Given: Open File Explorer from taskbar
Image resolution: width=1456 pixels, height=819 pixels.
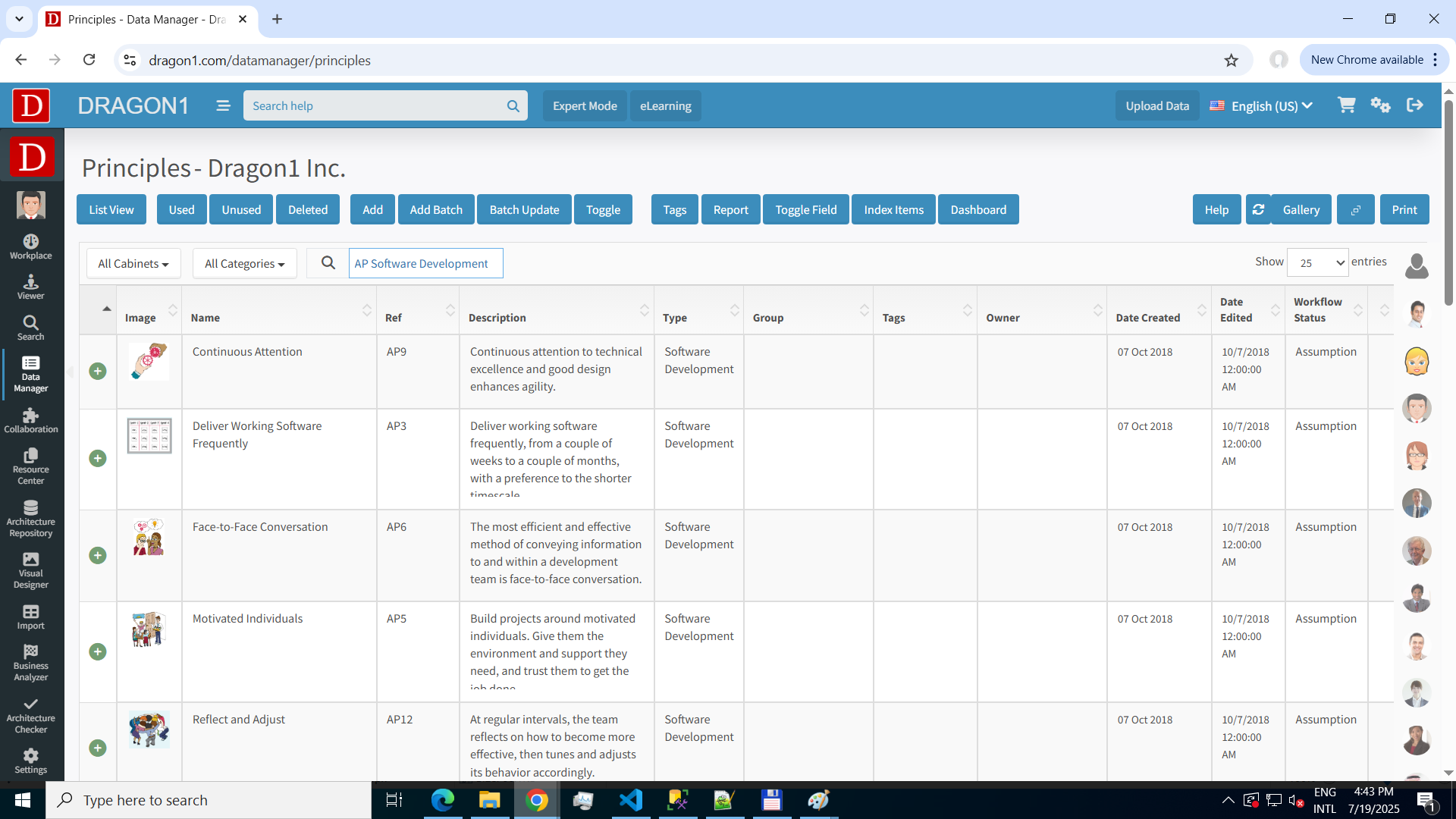Looking at the screenshot, I should coord(489,800).
